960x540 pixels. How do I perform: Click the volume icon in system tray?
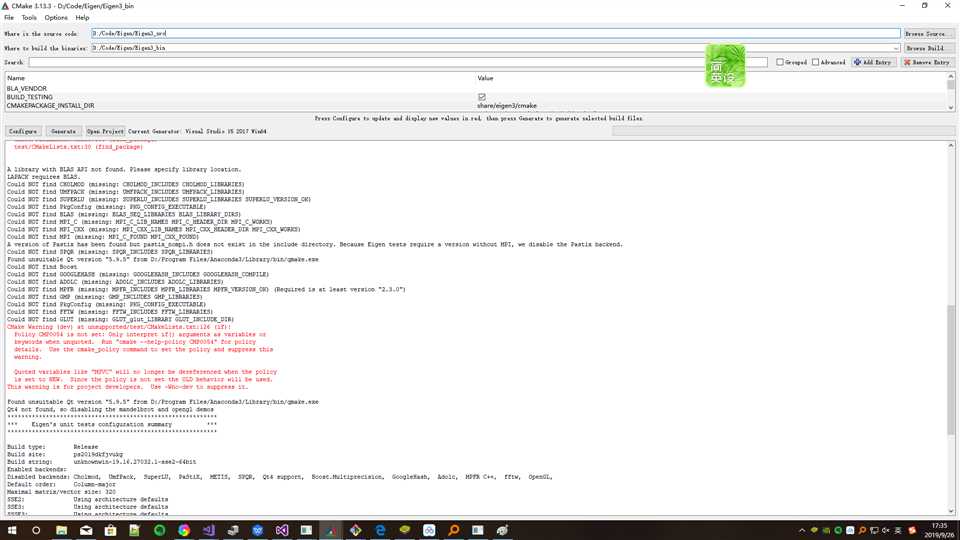pyautogui.click(x=885, y=530)
